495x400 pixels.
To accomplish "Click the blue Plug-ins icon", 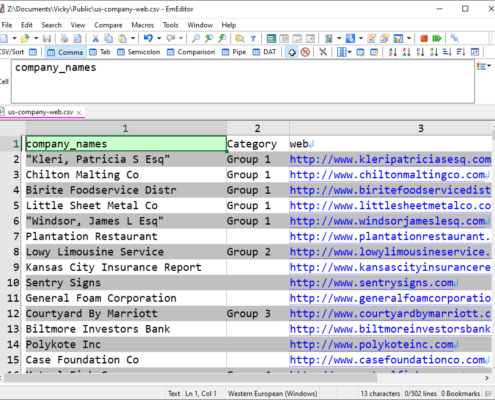I will click(350, 38).
